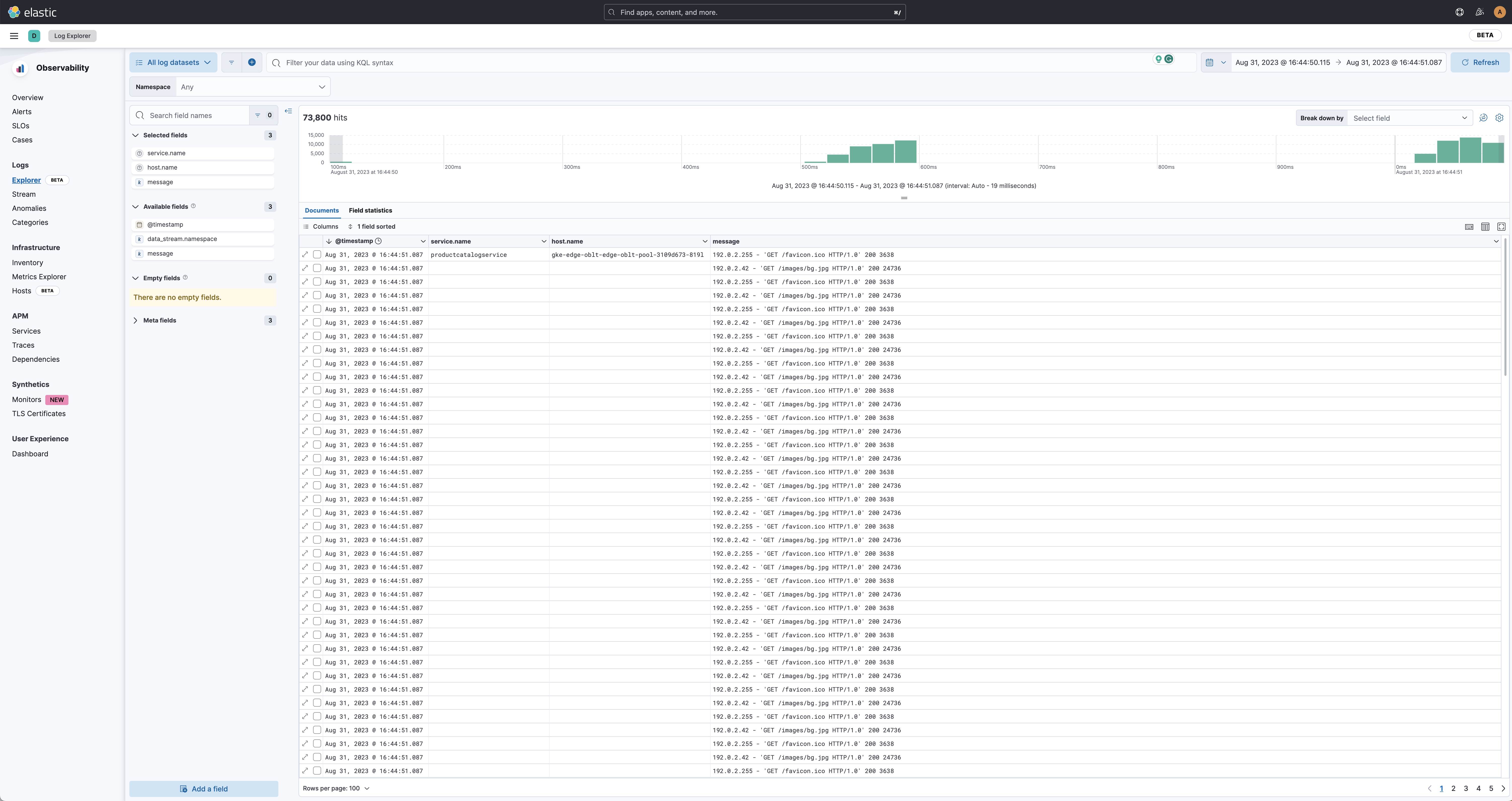1512x801 pixels.
Task: Open the filter options icon beside datasets
Action: 231,62
